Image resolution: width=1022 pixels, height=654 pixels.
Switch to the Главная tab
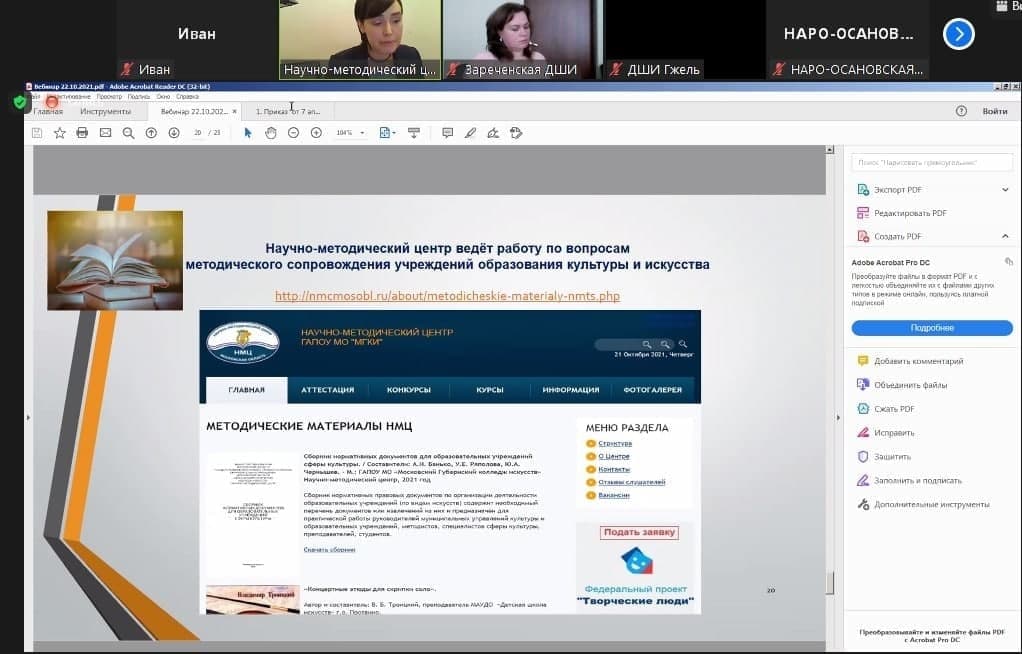coord(48,111)
